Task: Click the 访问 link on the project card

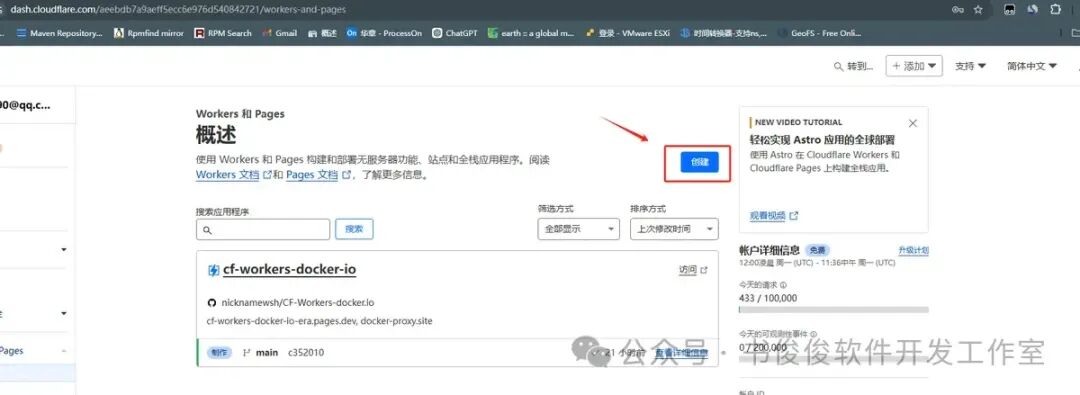Action: 687,270
